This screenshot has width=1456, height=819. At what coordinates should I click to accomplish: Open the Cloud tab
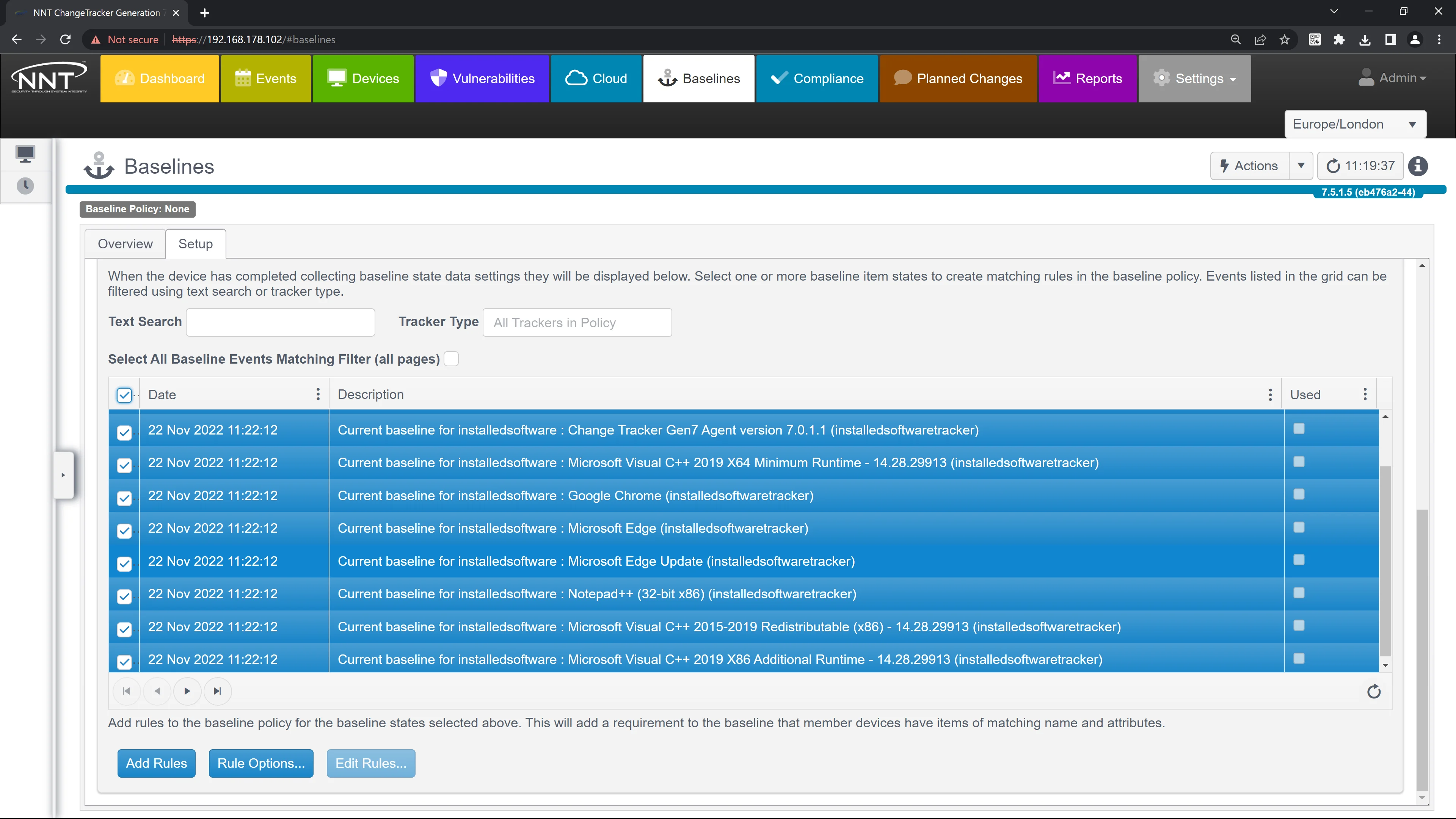596,78
